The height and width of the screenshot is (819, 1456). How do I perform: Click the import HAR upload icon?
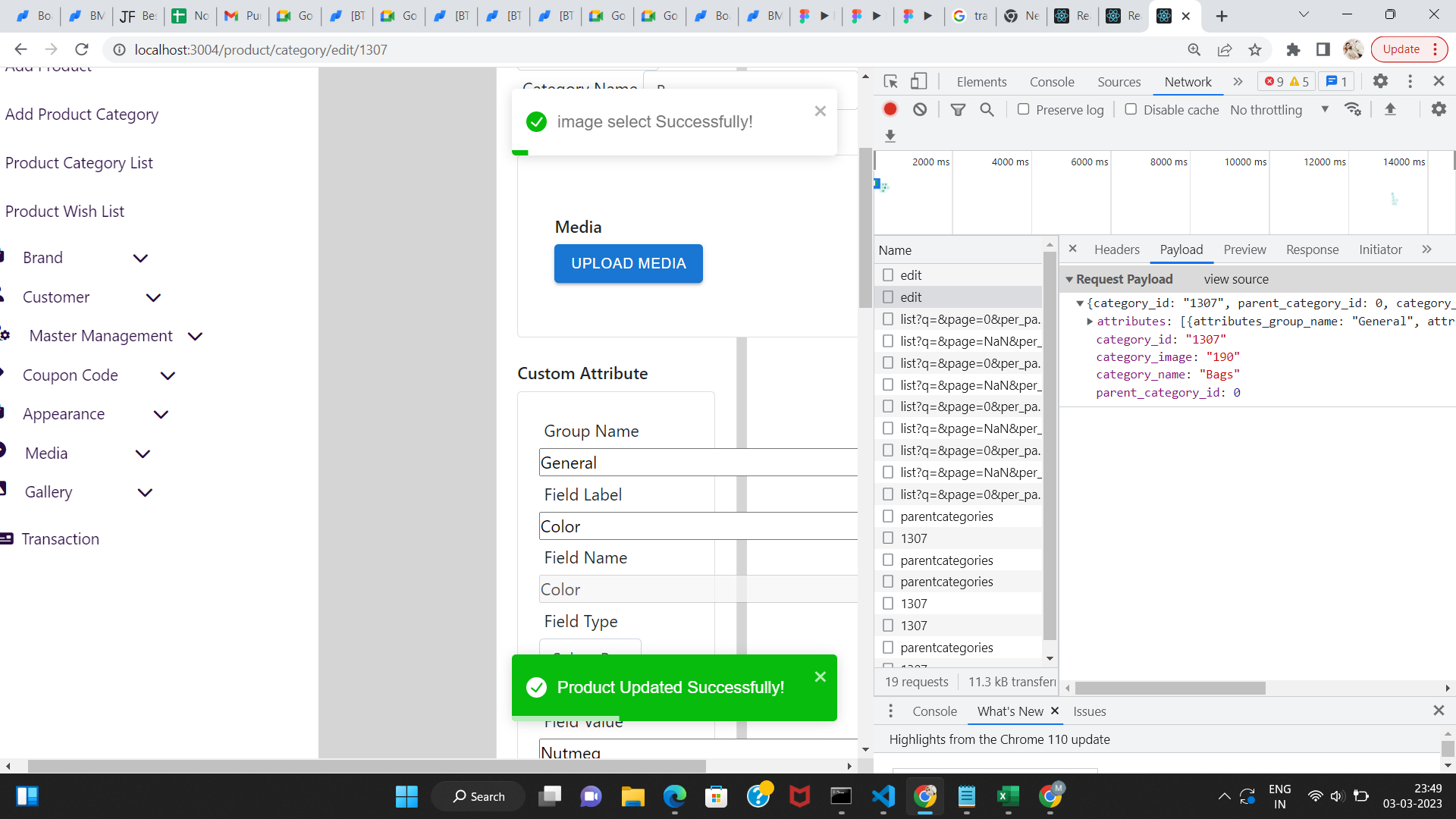click(x=1390, y=109)
